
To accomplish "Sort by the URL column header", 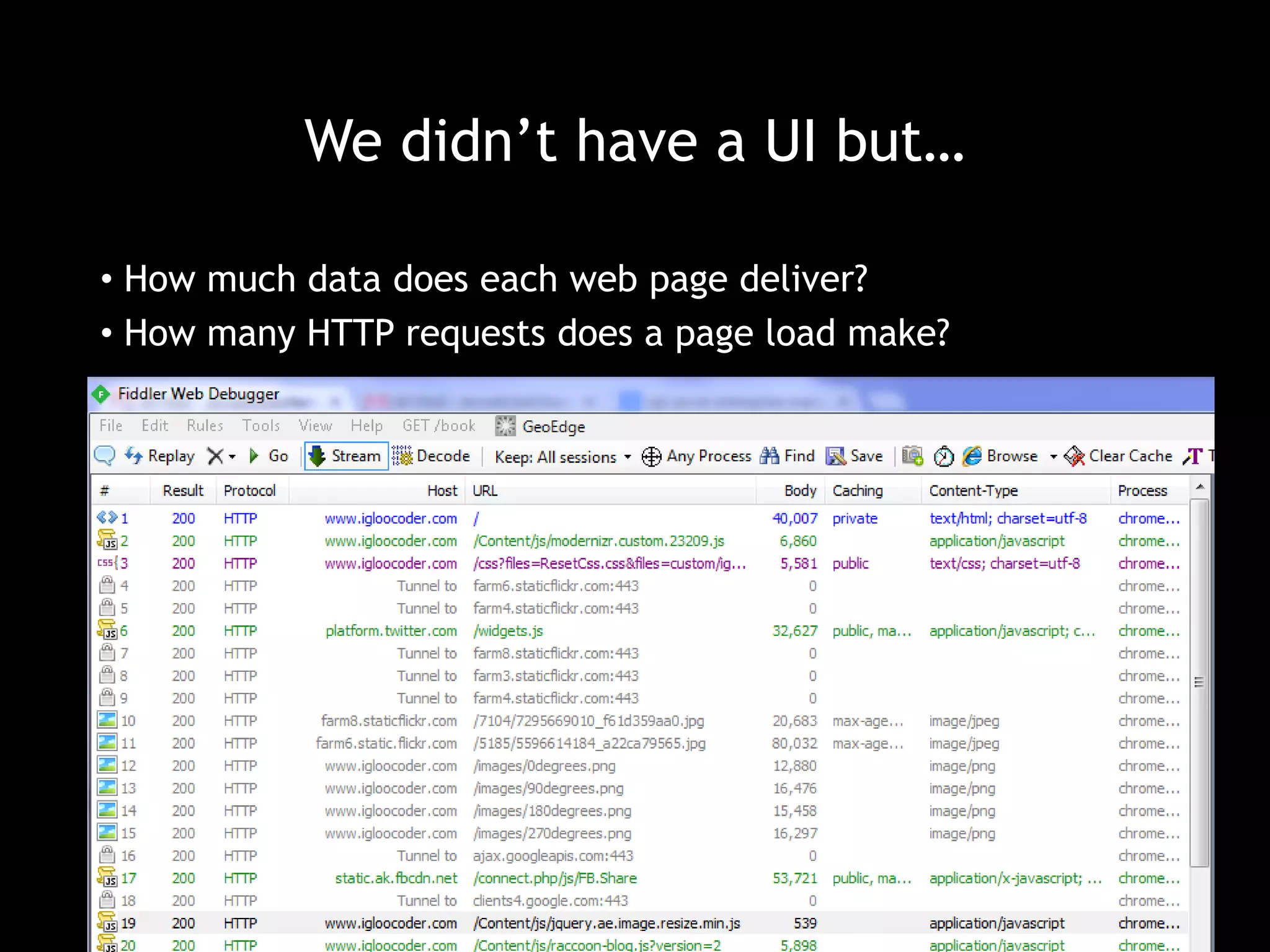I will (x=611, y=491).
